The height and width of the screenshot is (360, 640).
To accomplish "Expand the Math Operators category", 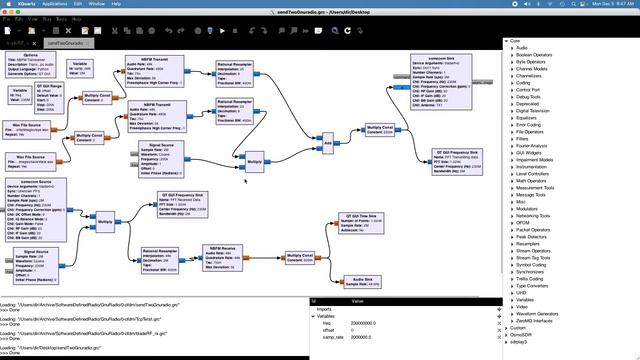I will coord(512,181).
